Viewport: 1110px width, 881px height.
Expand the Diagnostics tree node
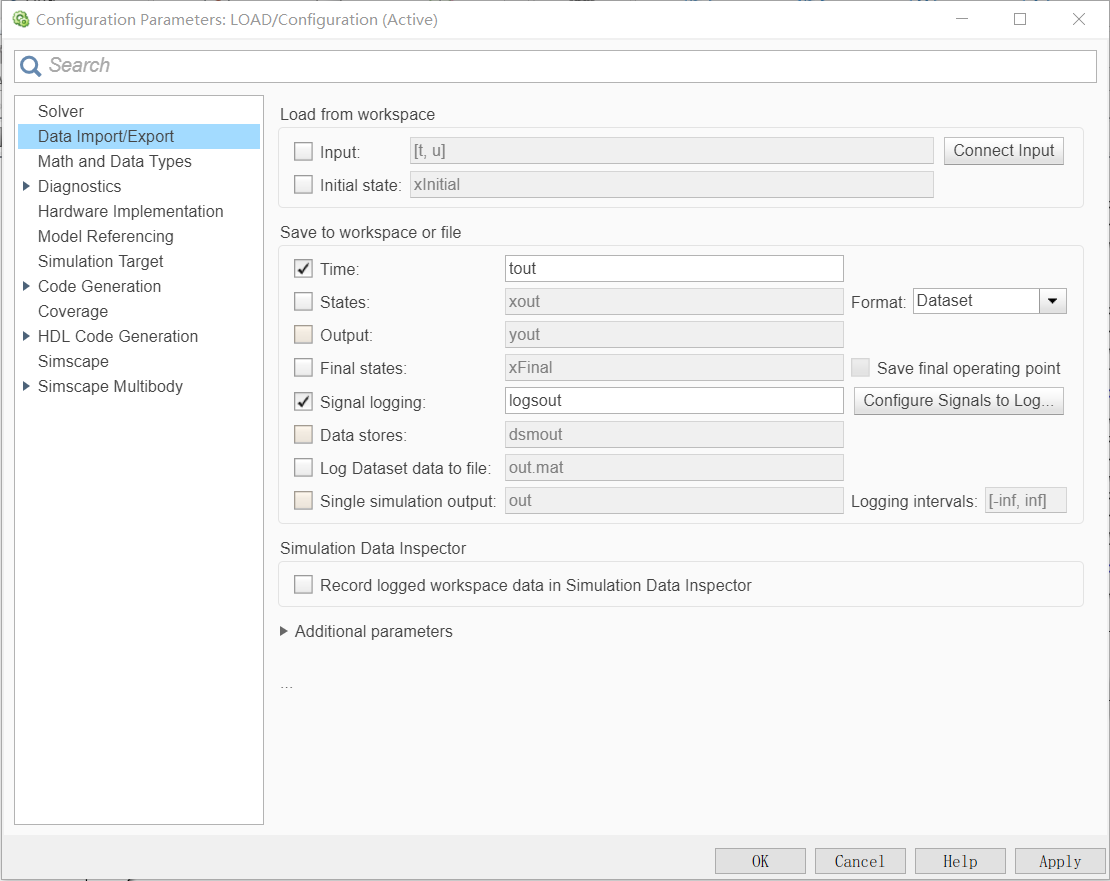pos(26,186)
